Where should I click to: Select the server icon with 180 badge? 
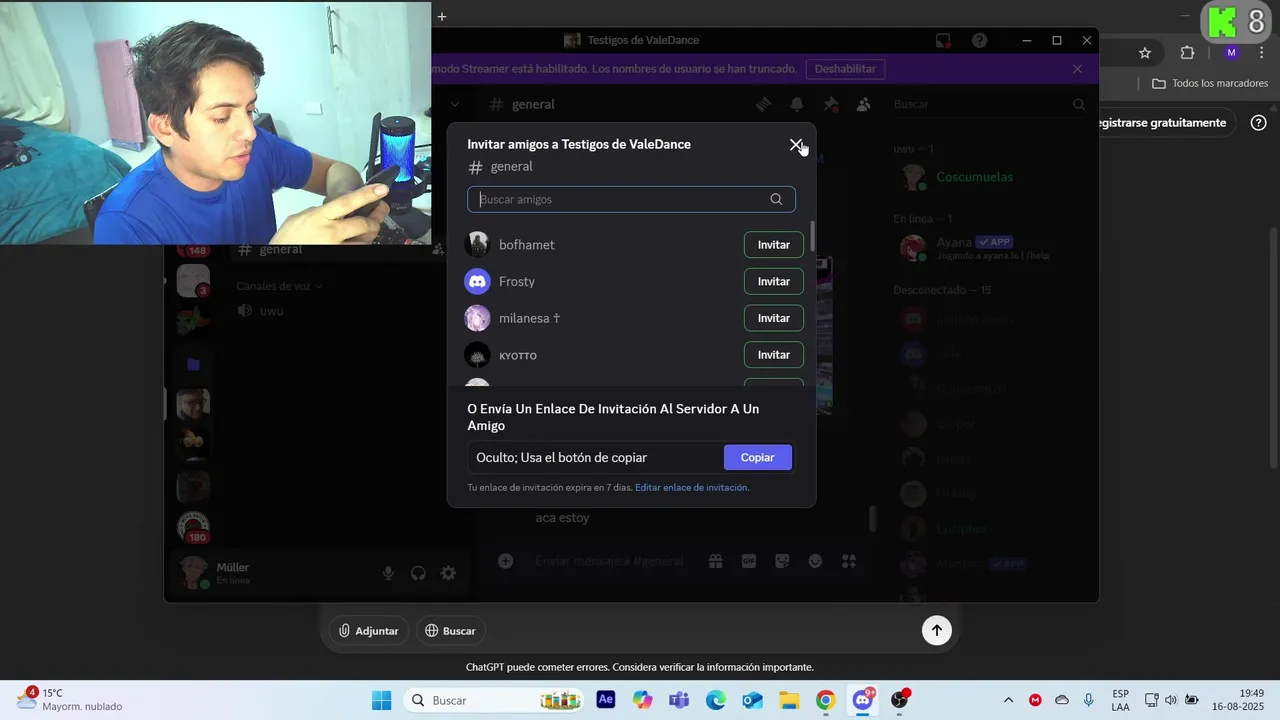(x=193, y=526)
